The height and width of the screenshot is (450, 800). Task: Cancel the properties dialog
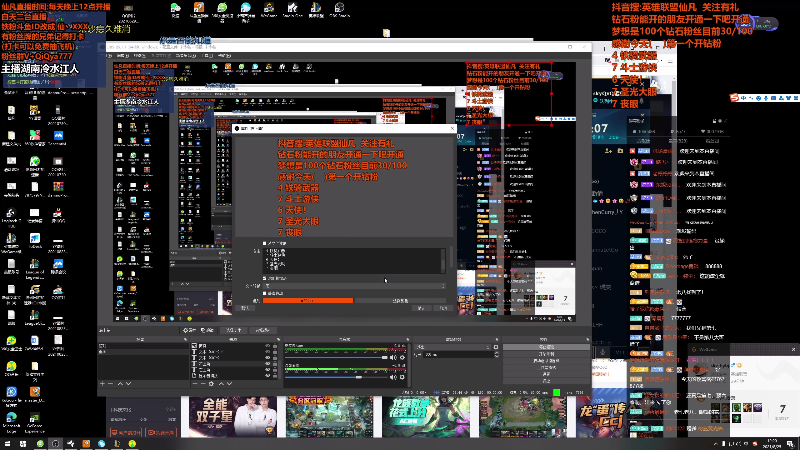pos(443,308)
